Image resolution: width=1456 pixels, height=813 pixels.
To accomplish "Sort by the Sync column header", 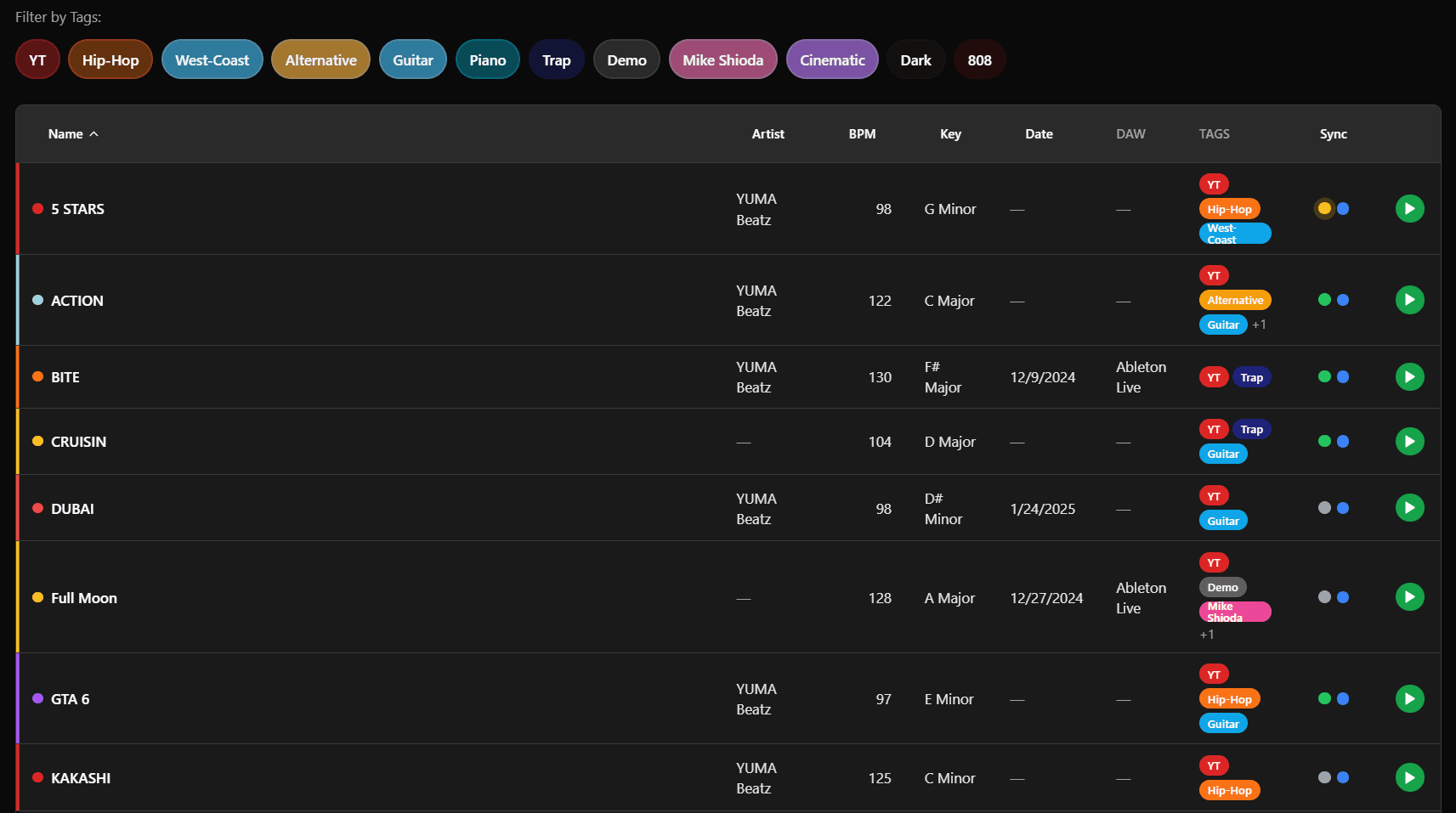I will point(1333,134).
